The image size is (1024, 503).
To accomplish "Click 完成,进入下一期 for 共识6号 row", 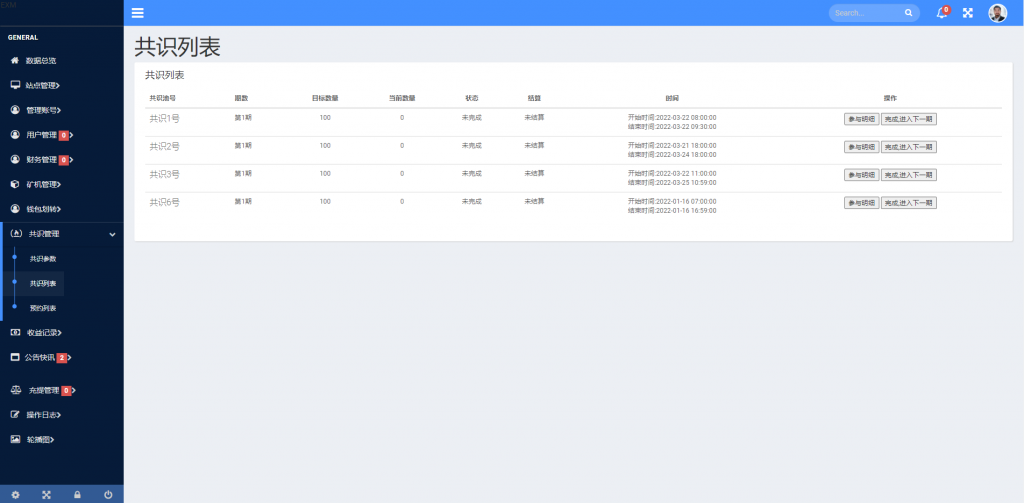I will pyautogui.click(x=908, y=203).
